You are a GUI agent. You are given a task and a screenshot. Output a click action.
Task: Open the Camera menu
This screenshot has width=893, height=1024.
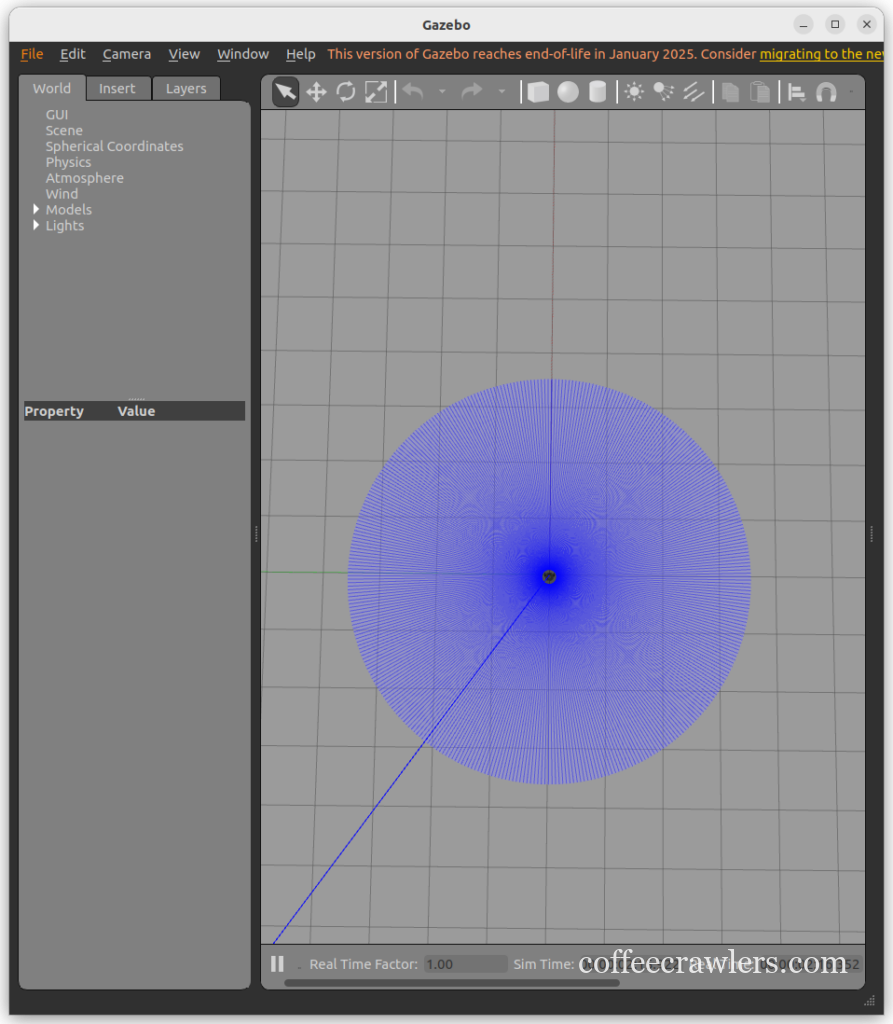[x=127, y=54]
